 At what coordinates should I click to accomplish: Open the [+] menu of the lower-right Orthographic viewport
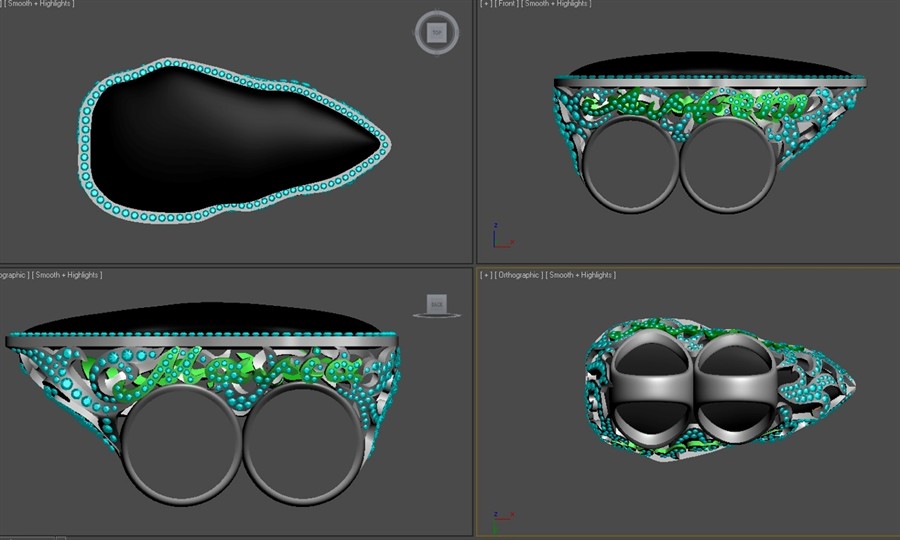(486, 275)
